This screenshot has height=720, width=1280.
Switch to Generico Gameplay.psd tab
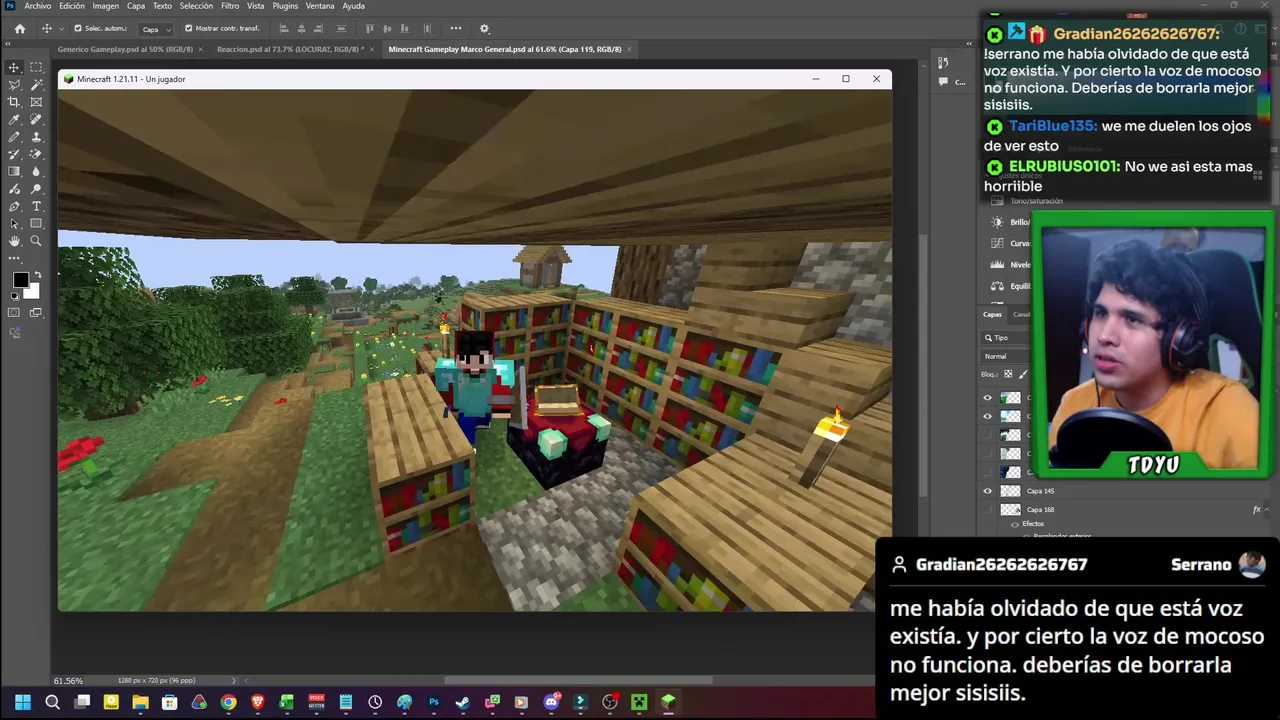click(125, 49)
